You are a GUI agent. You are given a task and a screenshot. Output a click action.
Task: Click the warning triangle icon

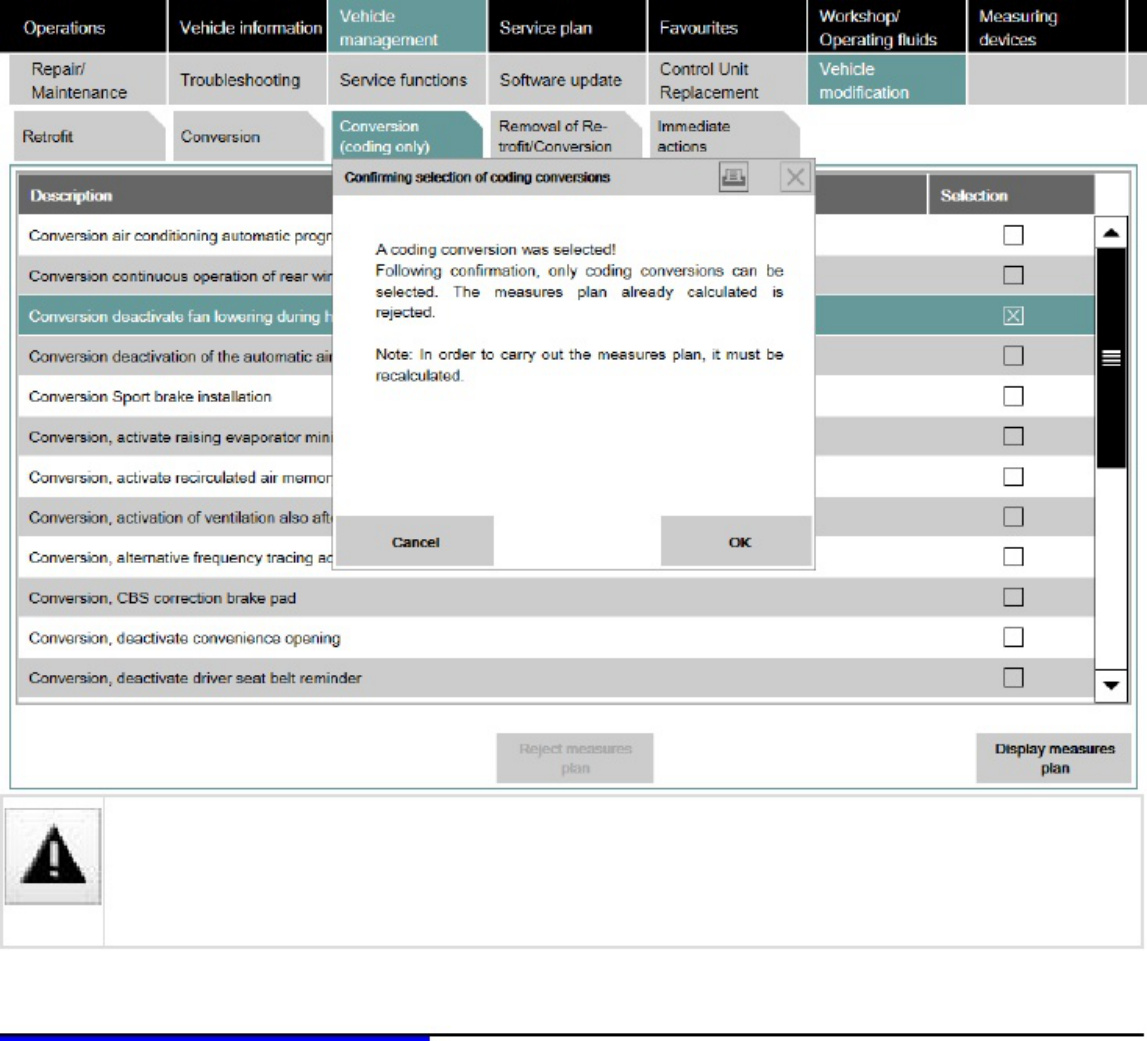click(x=53, y=856)
